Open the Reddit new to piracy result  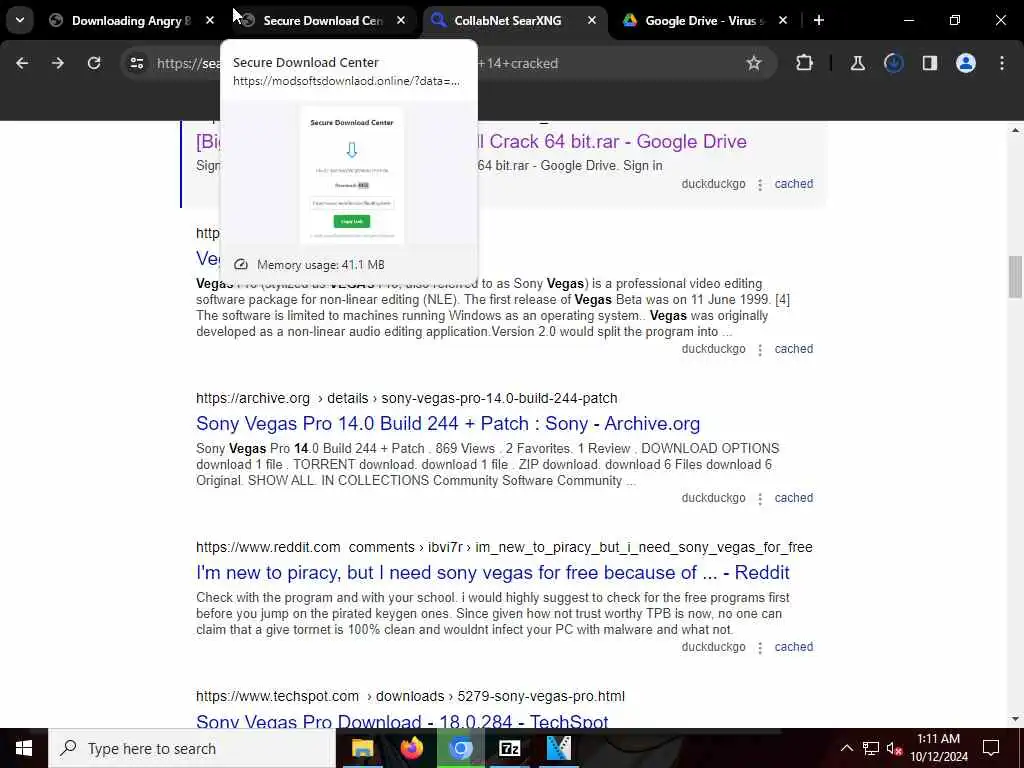coord(492,573)
